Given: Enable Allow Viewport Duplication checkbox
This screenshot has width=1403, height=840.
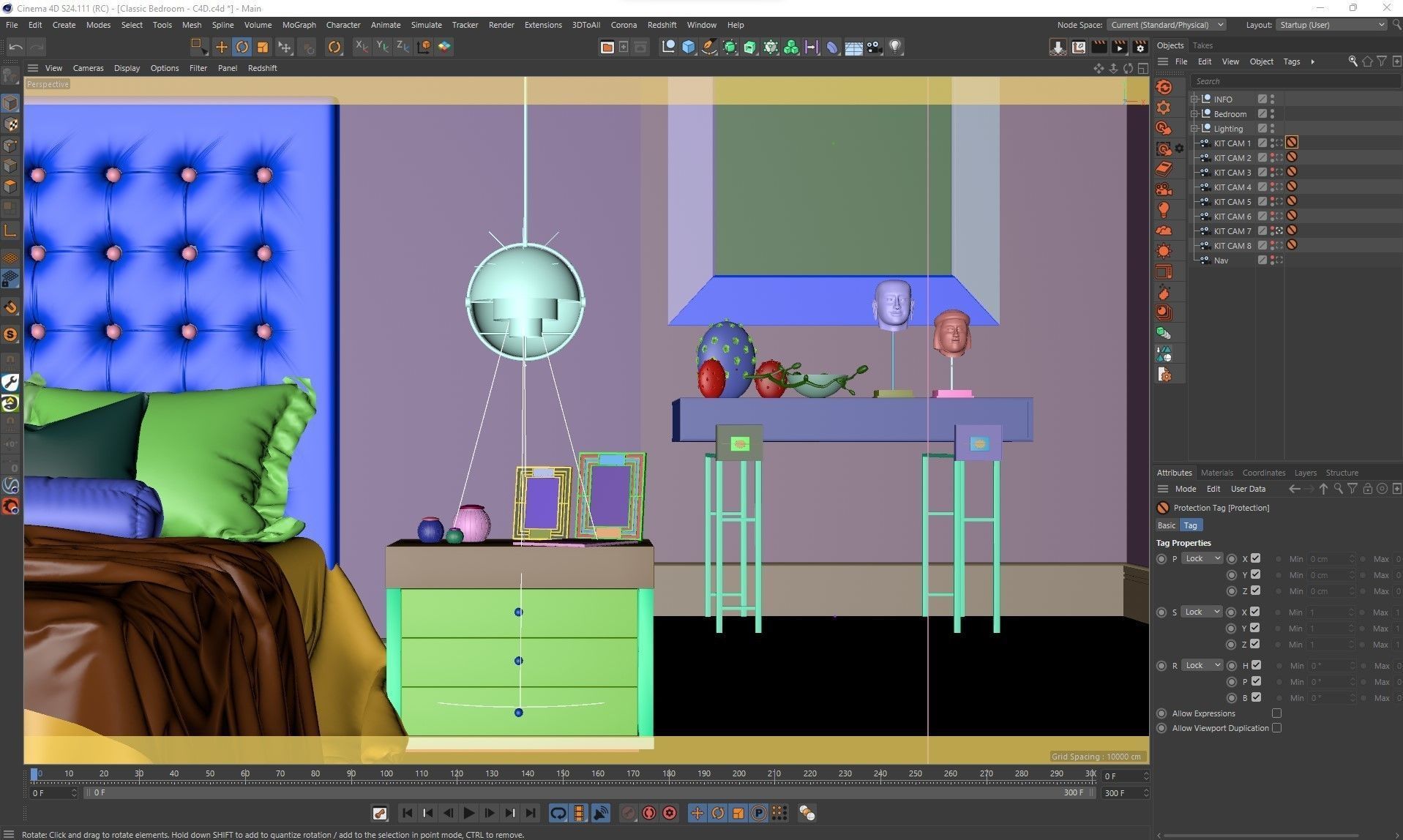Looking at the screenshot, I should point(1277,728).
